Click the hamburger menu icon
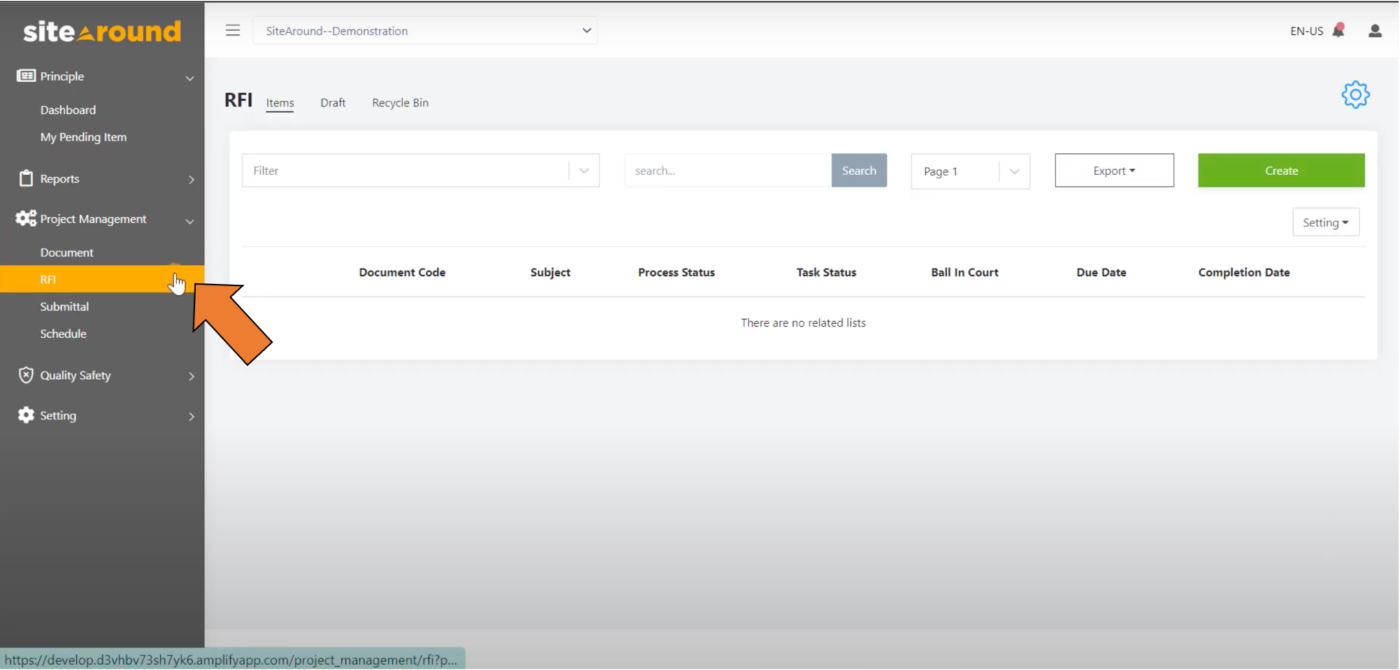The width and height of the screenshot is (1400, 670). (232, 30)
